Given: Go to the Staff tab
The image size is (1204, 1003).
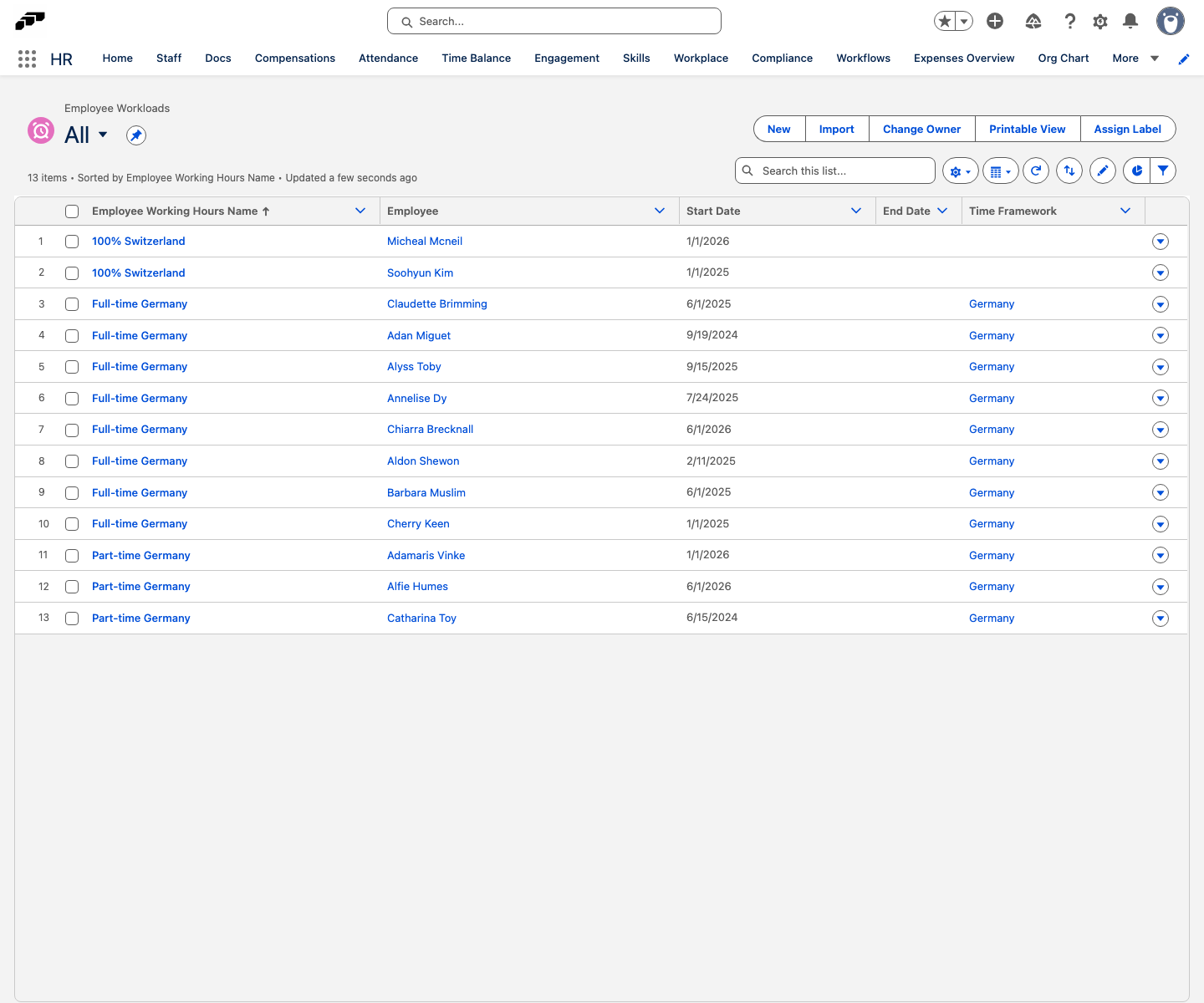Looking at the screenshot, I should click(x=169, y=59).
